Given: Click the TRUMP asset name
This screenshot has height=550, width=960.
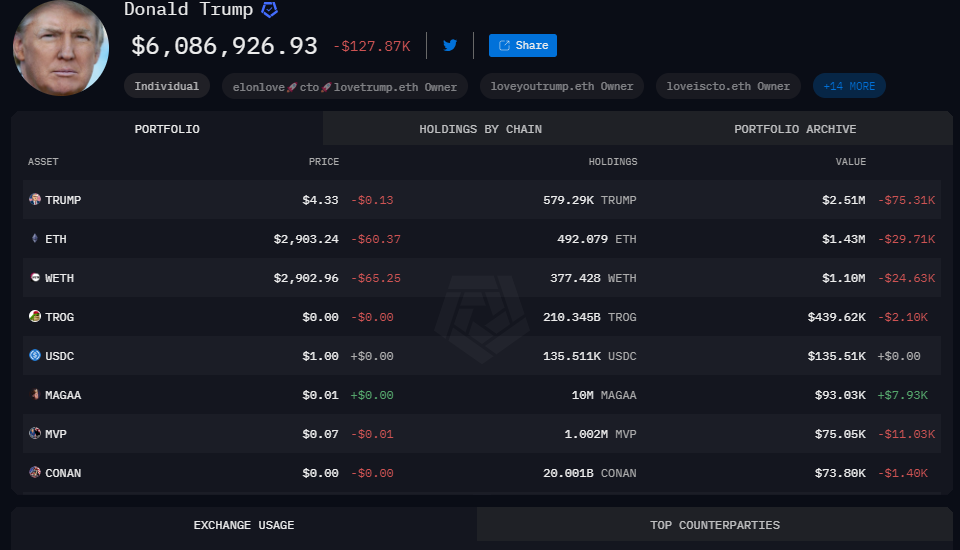Looking at the screenshot, I should 63,200.
